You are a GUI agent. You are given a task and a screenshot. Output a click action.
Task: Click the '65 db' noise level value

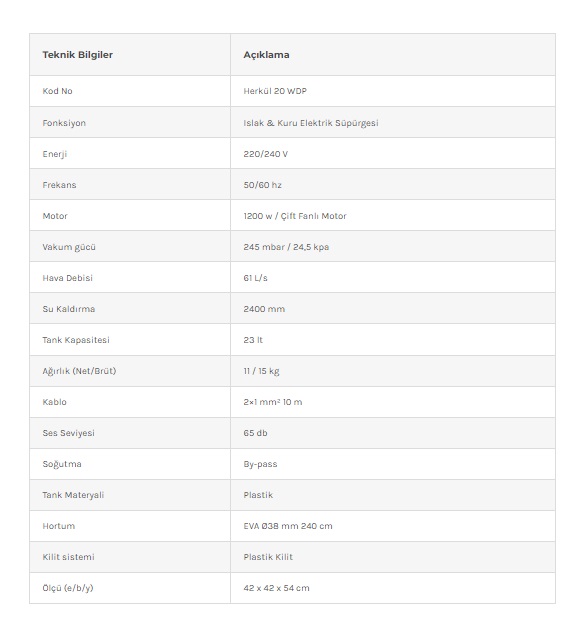pyautogui.click(x=255, y=433)
